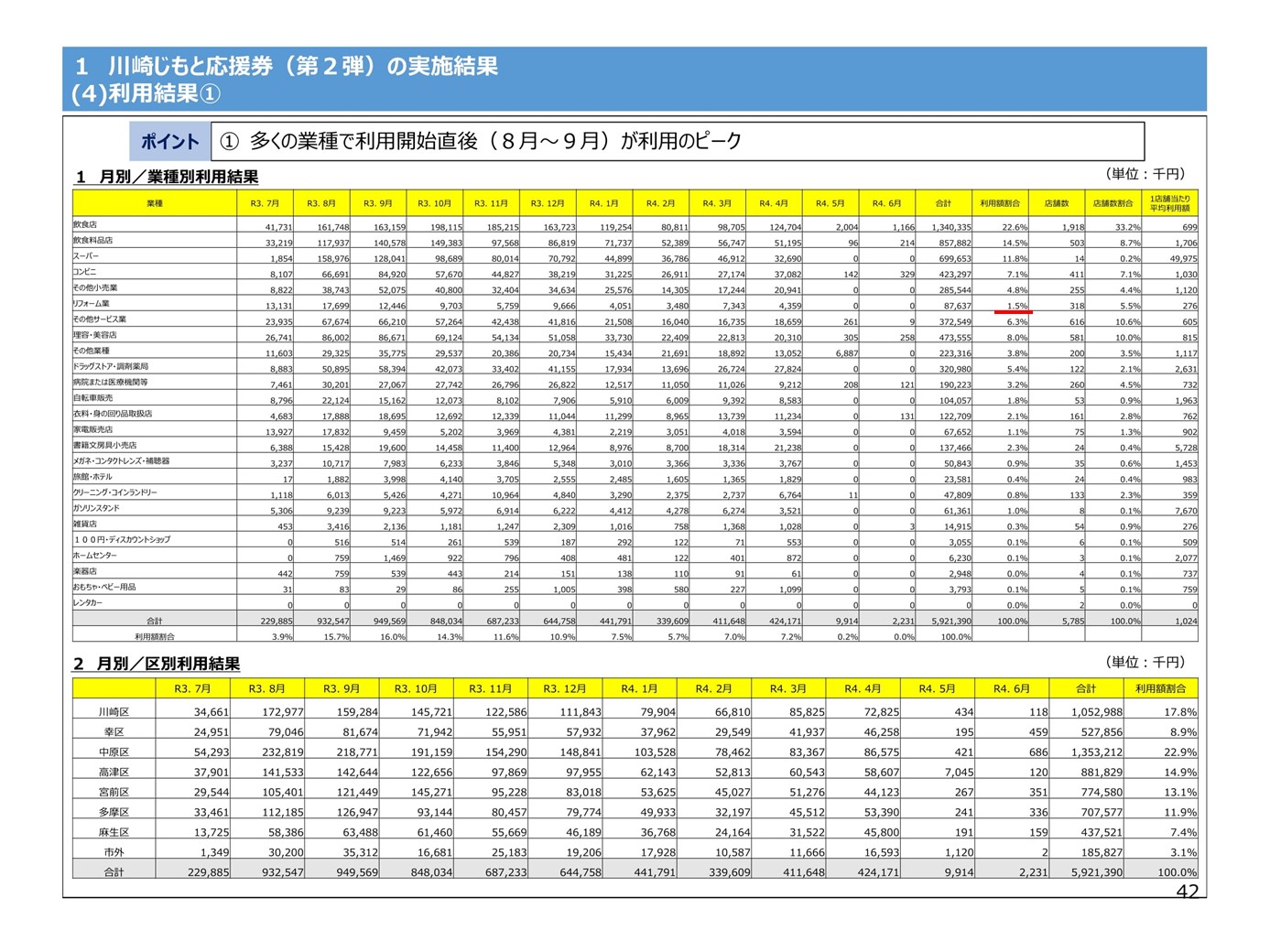The height and width of the screenshot is (952, 1270).
Task: Select the 'ガソリンスタンド' row label
Action: coord(97,508)
